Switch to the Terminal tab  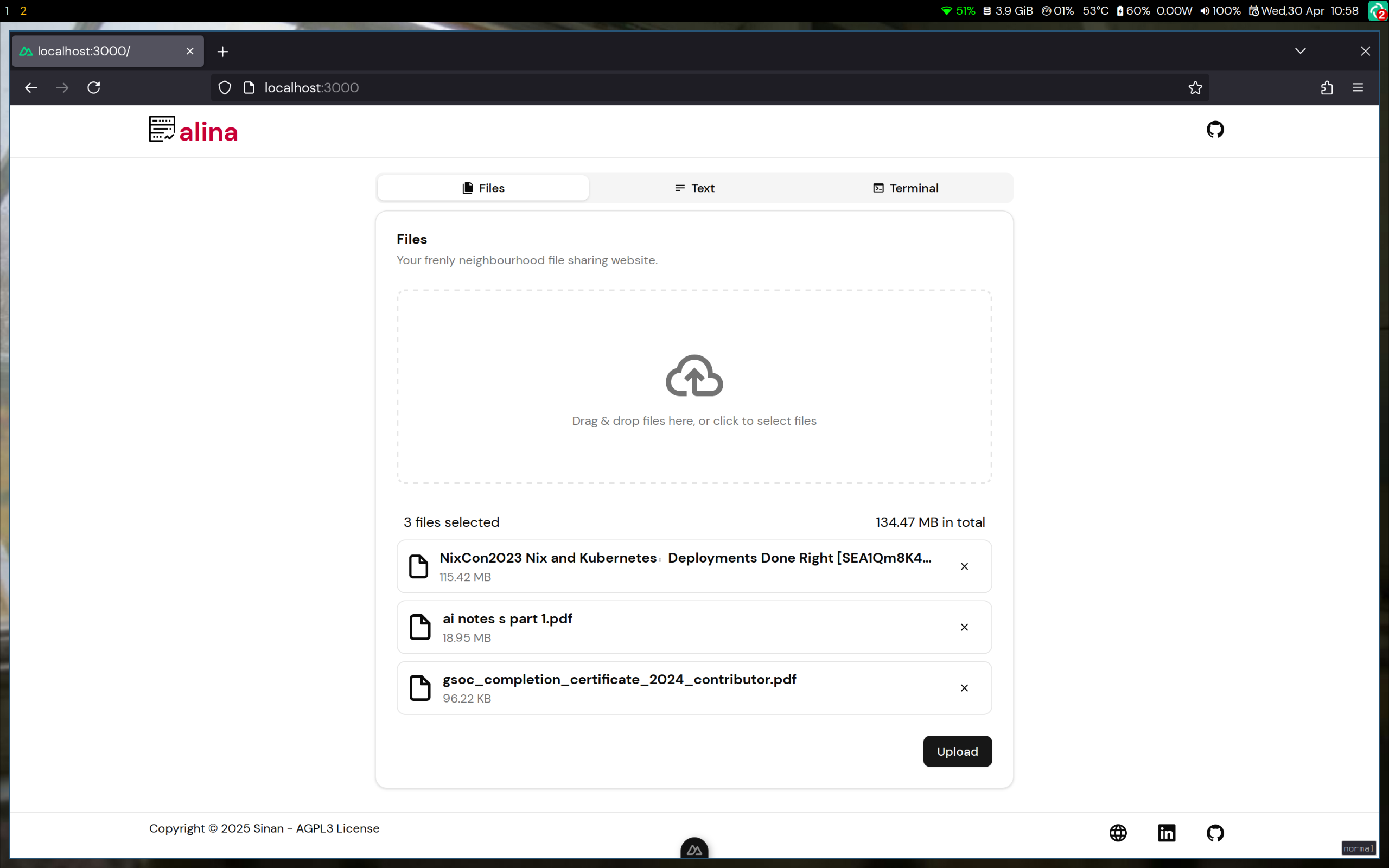click(x=906, y=188)
